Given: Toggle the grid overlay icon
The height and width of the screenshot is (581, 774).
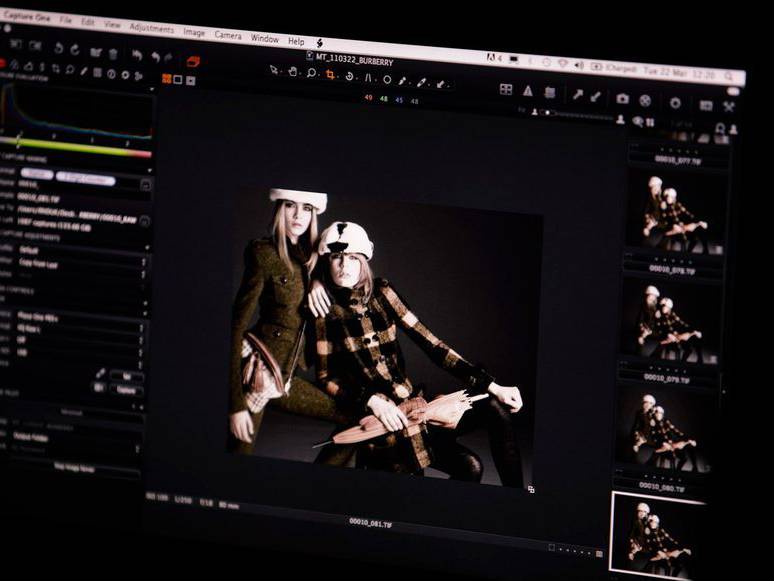Looking at the screenshot, I should tap(506, 89).
